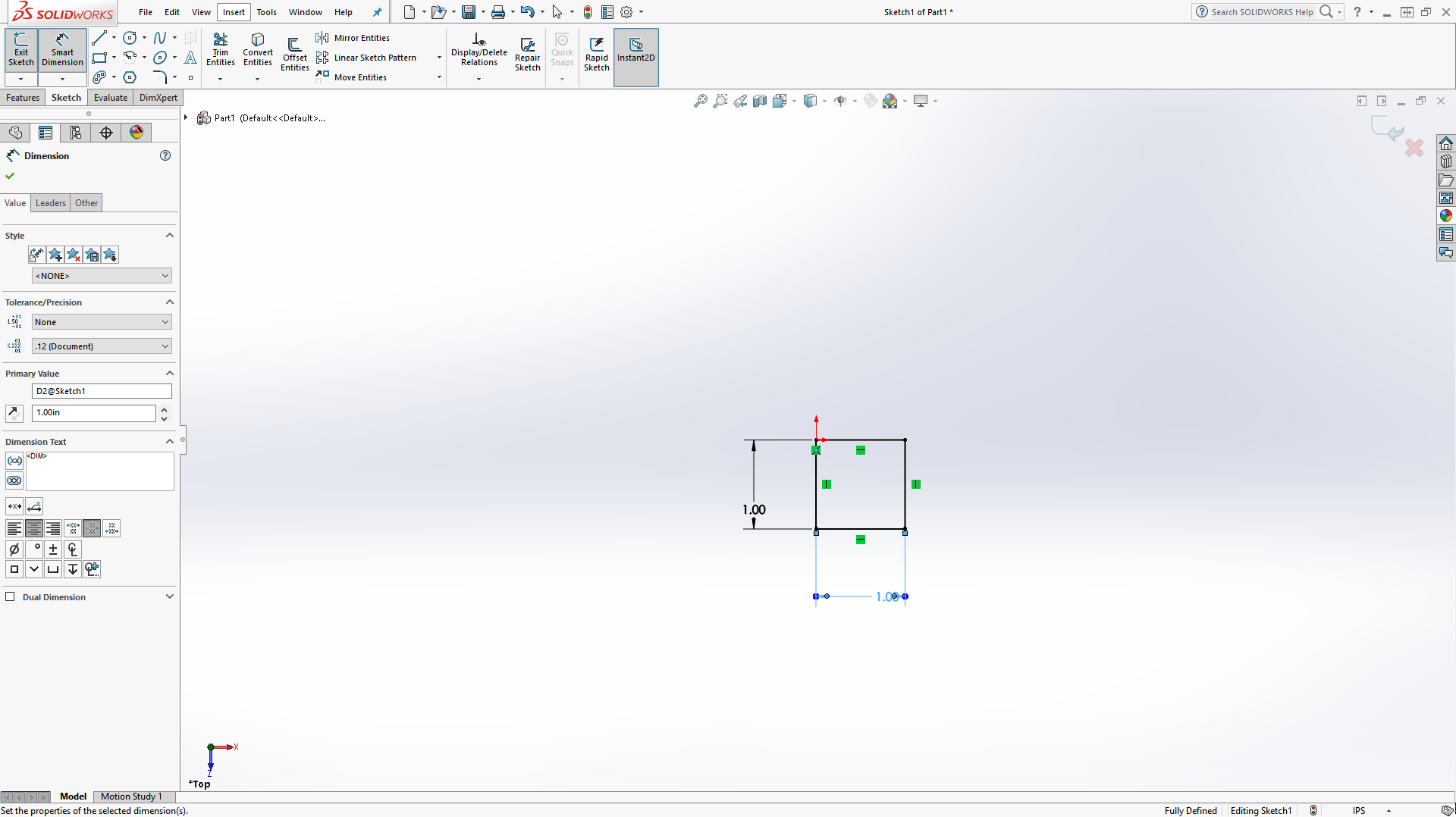
Task: Toggle Inspection Dimension button
Action: [14, 480]
